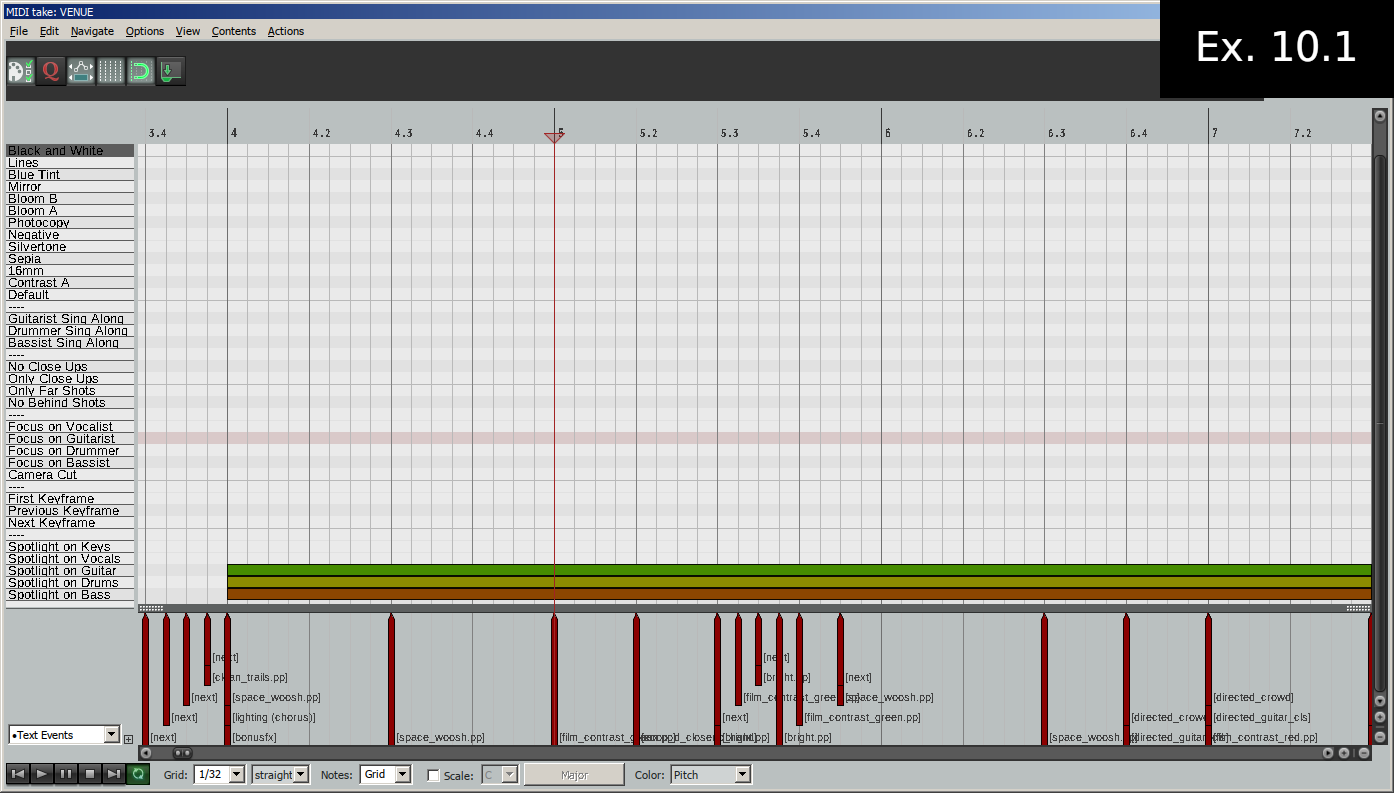
Task: Select the green Spotlight on Guitar note
Action: pos(799,570)
